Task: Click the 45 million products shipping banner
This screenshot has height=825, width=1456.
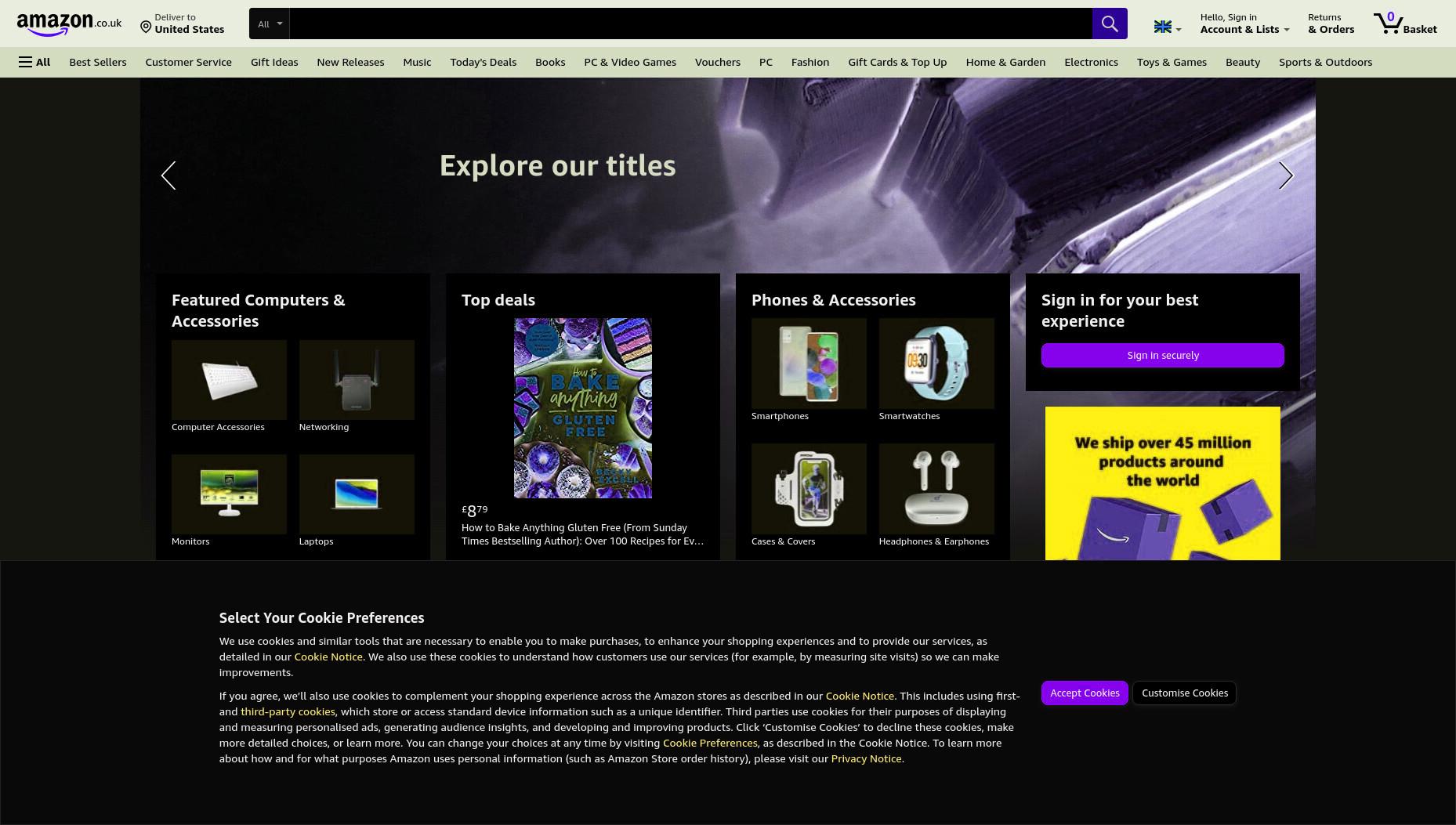Action: click(x=1163, y=483)
